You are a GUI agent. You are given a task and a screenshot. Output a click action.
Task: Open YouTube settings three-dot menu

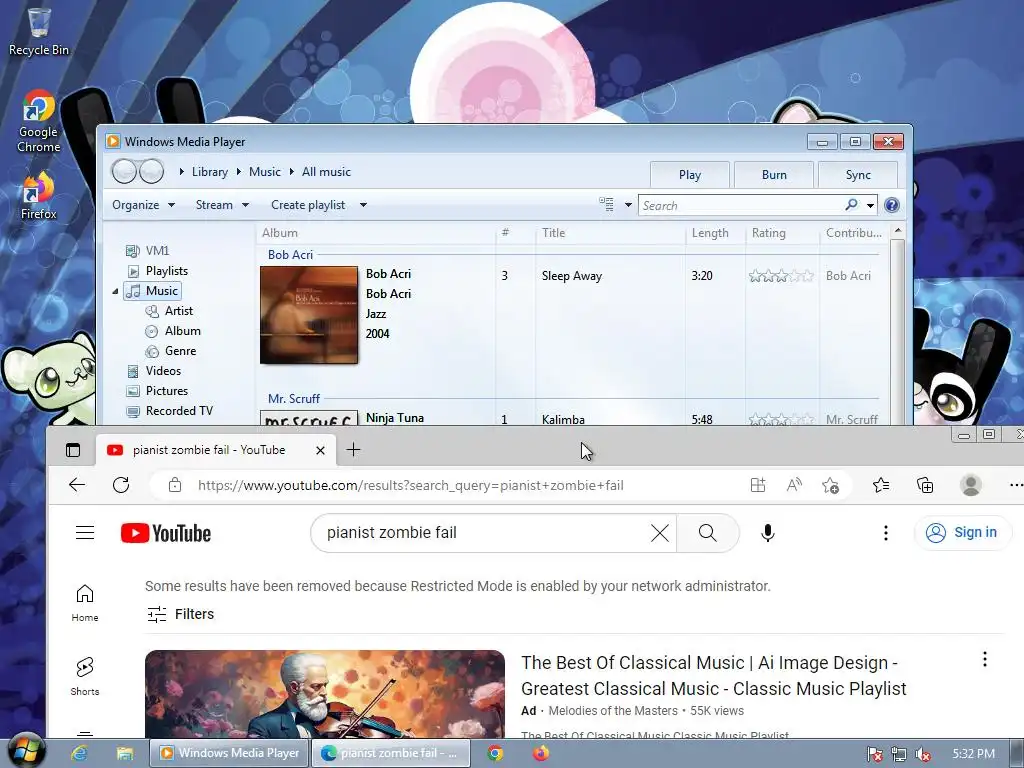point(886,533)
